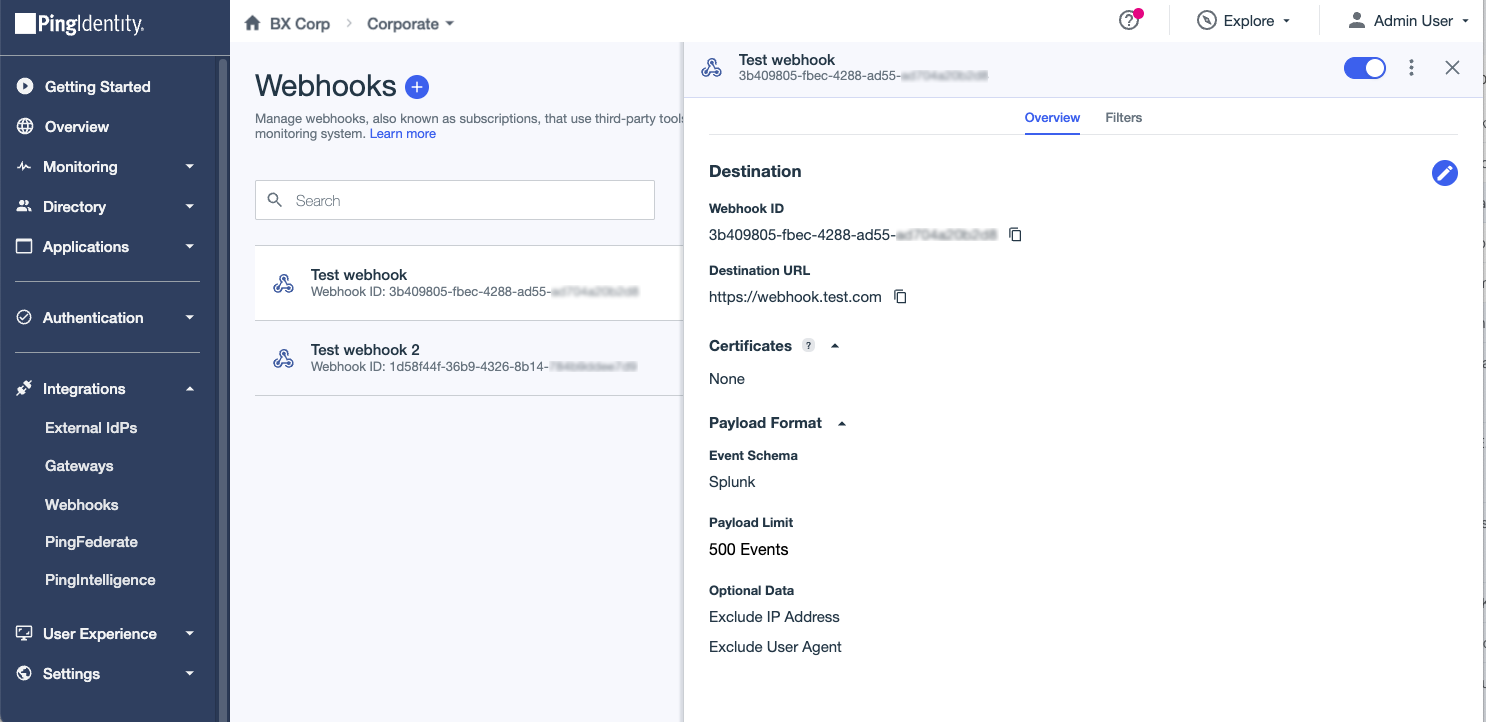Collapse the Payload Format section

tap(840, 422)
